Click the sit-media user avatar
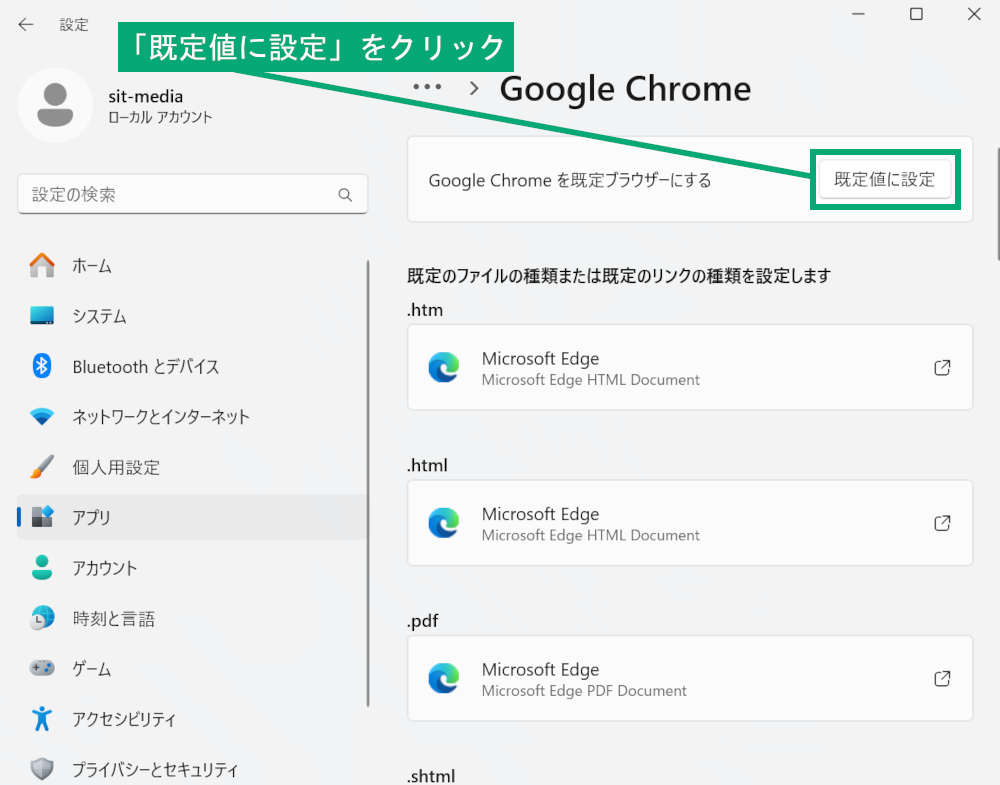This screenshot has height=785, width=1000. [55, 105]
